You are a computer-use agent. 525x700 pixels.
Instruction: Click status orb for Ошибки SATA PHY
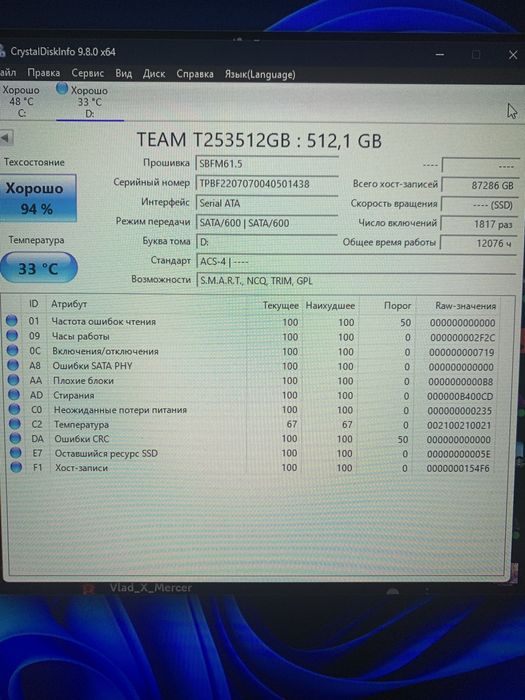click(x=13, y=365)
